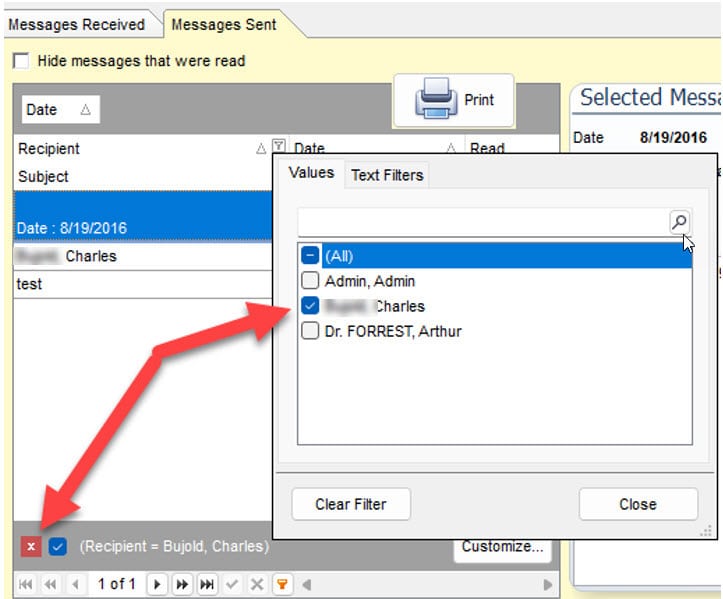This screenshot has height=599, width=723.
Task: Click the red X to remove the filter
Action: 30,547
